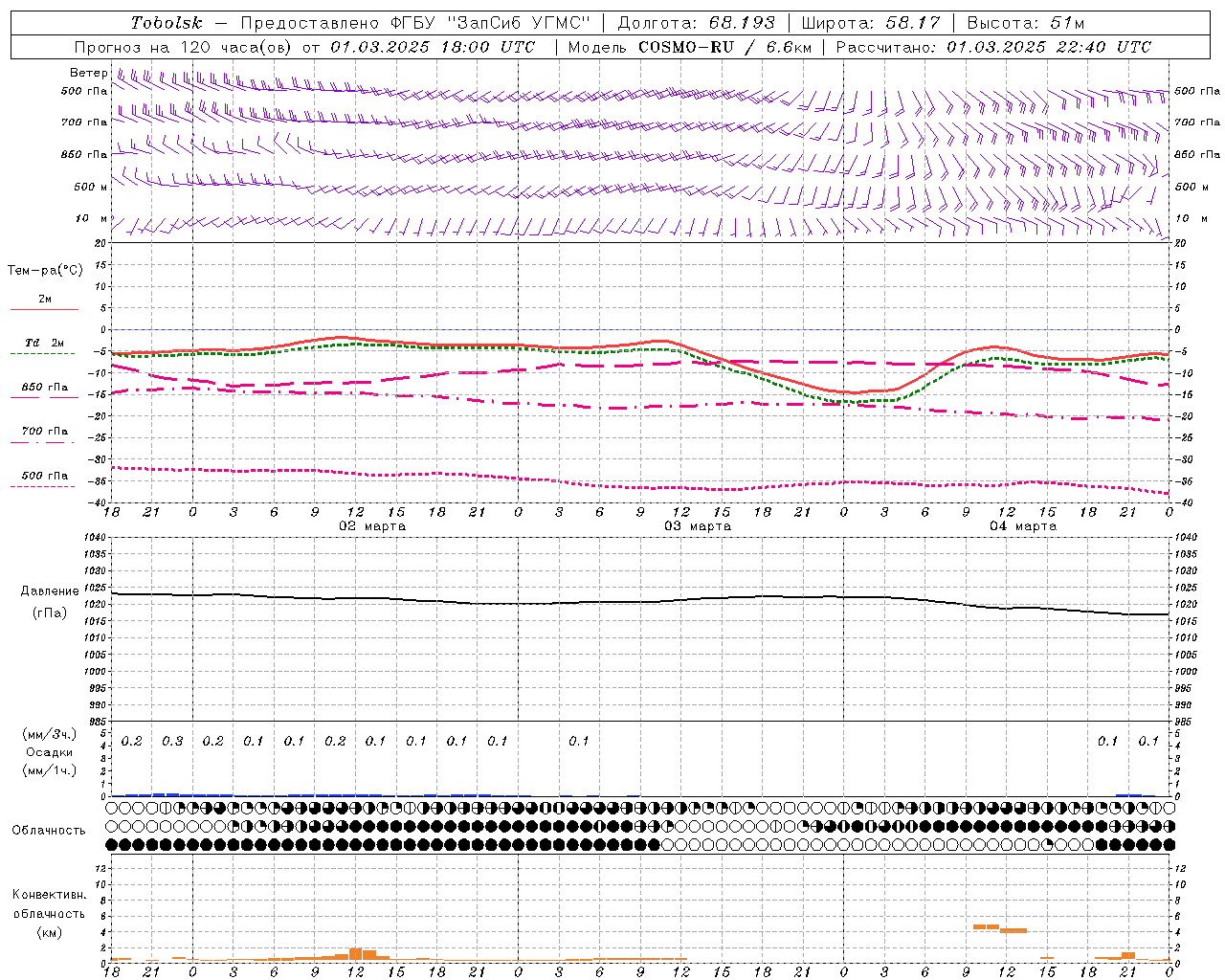Select the provider text ФГБУ "ЗапСиб УГМС"
This screenshot has height=980, width=1225.
491,23
